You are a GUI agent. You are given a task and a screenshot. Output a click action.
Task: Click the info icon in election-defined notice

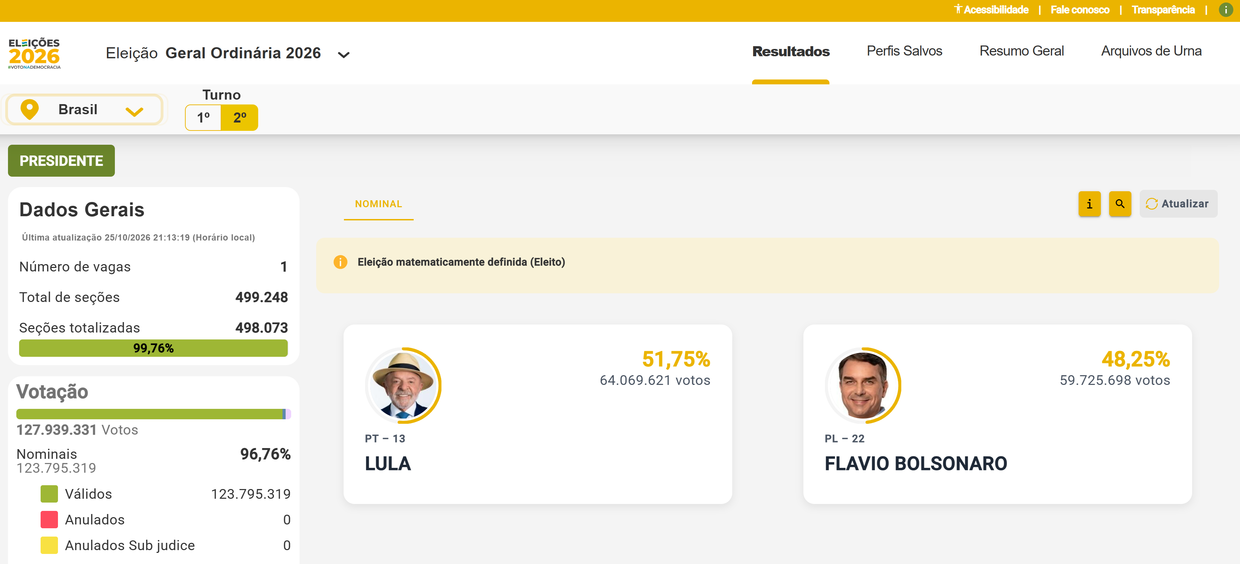(x=340, y=262)
